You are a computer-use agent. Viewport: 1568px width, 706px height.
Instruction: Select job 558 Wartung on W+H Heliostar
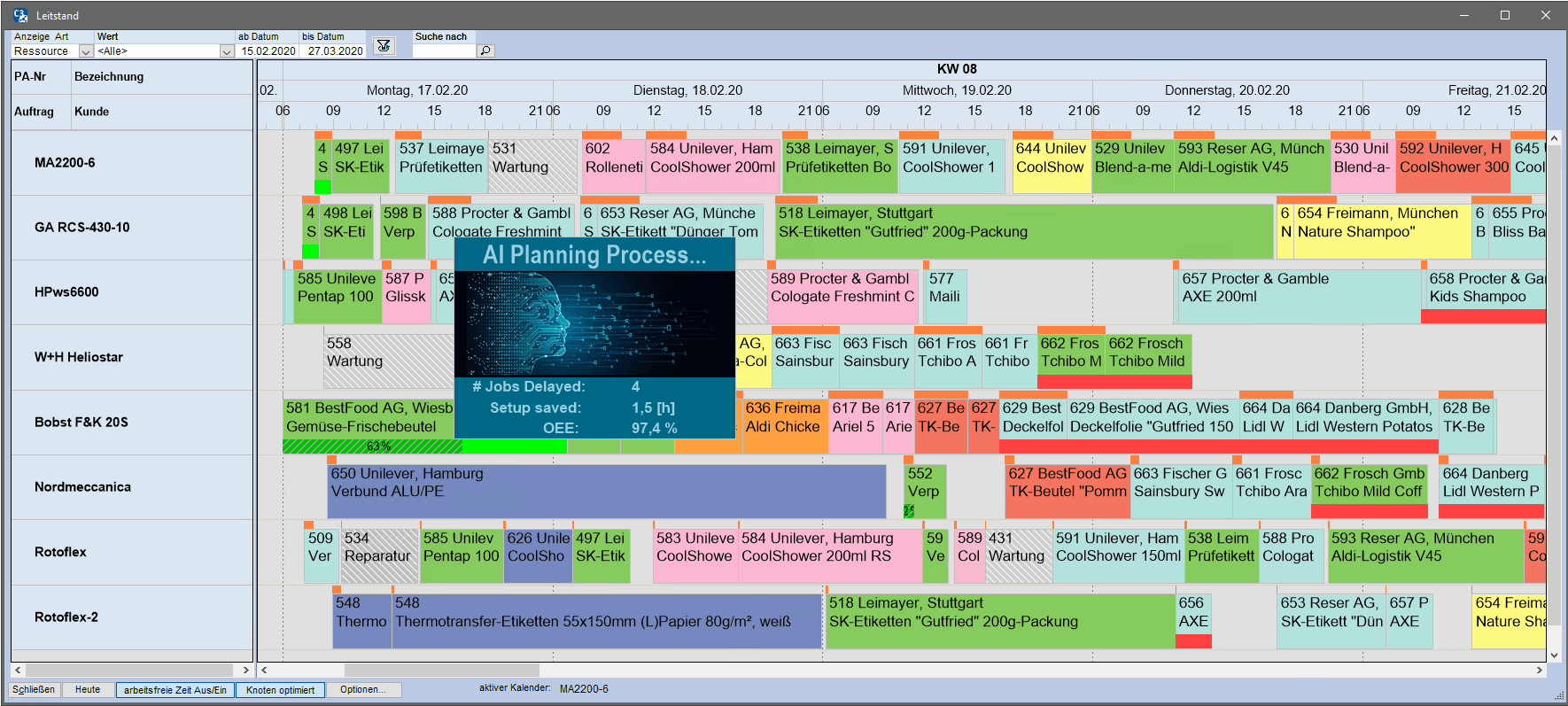coord(389,361)
